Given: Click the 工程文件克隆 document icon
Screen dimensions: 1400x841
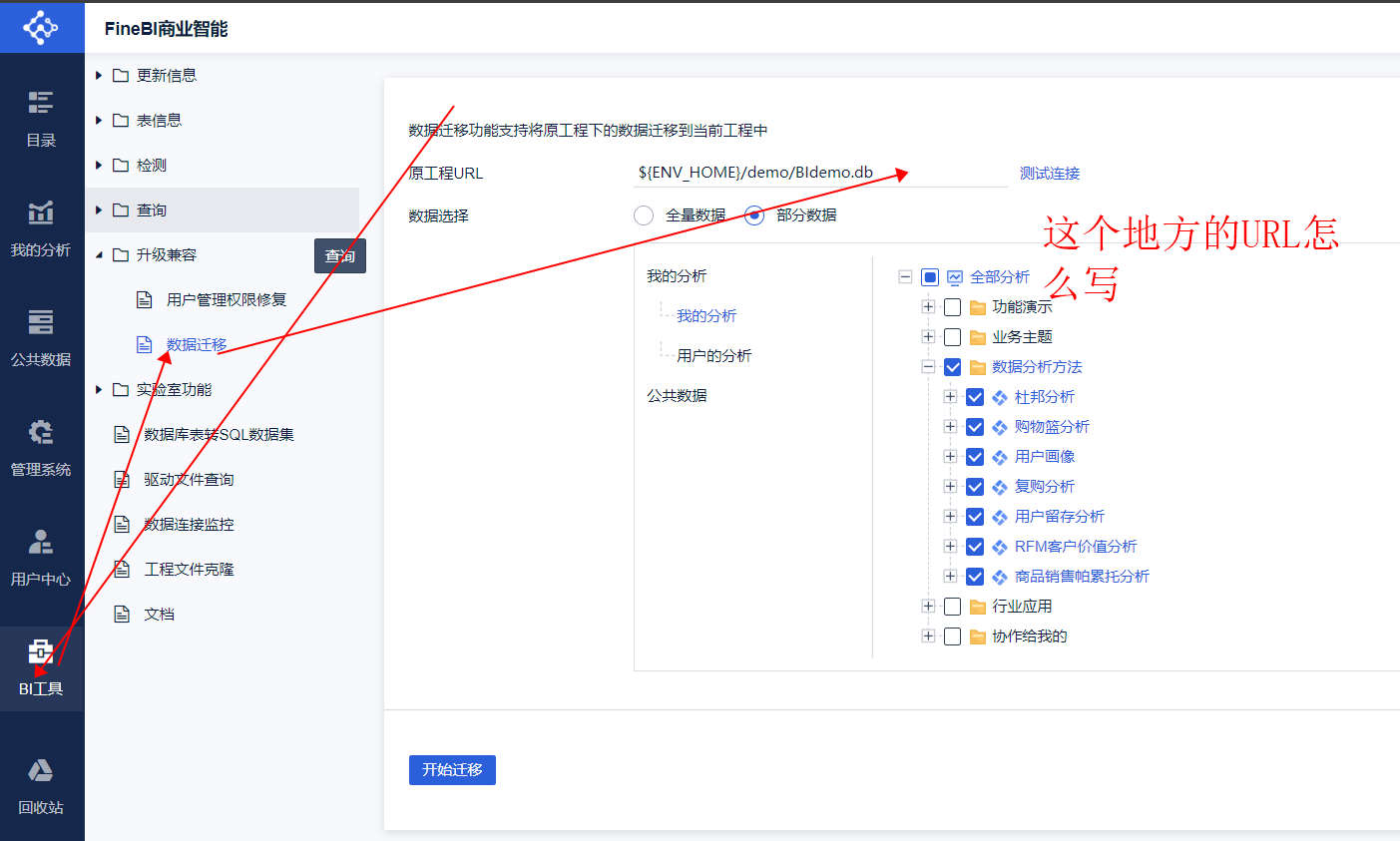Looking at the screenshot, I should (x=122, y=569).
